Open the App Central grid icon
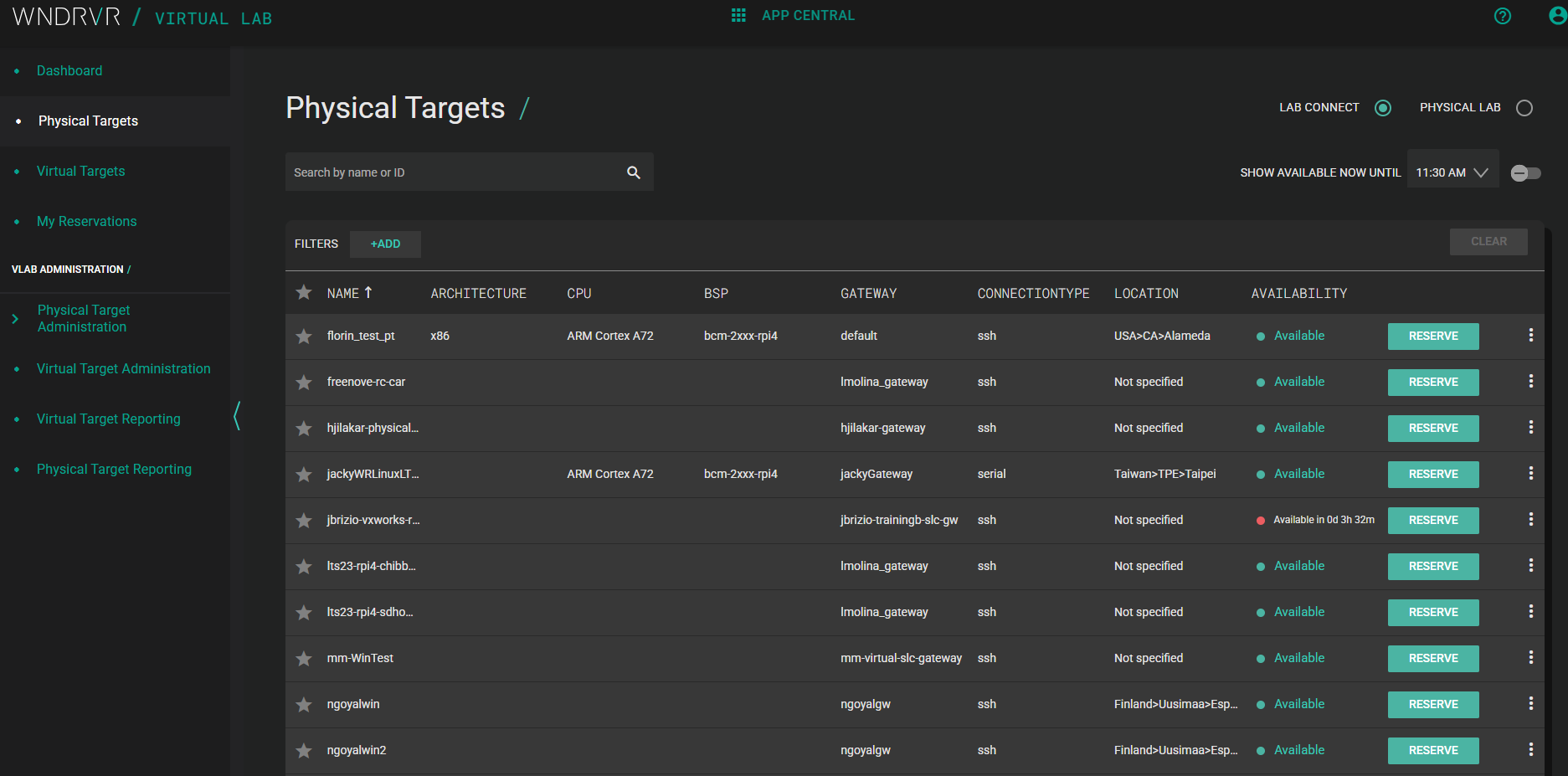Screen dimensions: 1568x776 (x=738, y=15)
